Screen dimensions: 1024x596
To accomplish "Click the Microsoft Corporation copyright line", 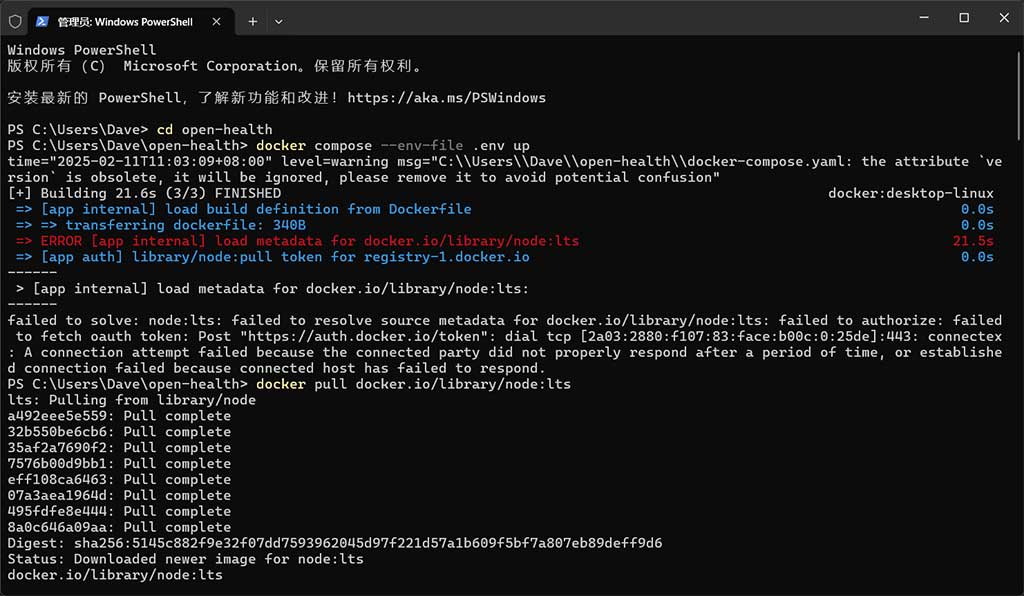I will click(x=216, y=66).
